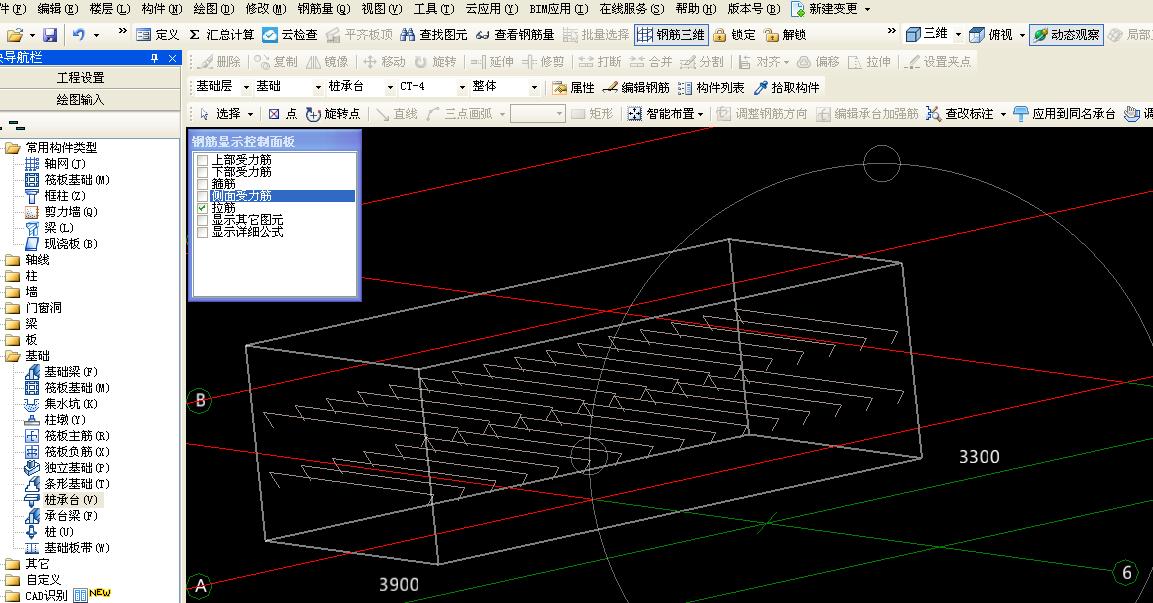Image resolution: width=1153 pixels, height=603 pixels.
Task: Expand the 门窗洞 folder
Action: tap(13, 307)
